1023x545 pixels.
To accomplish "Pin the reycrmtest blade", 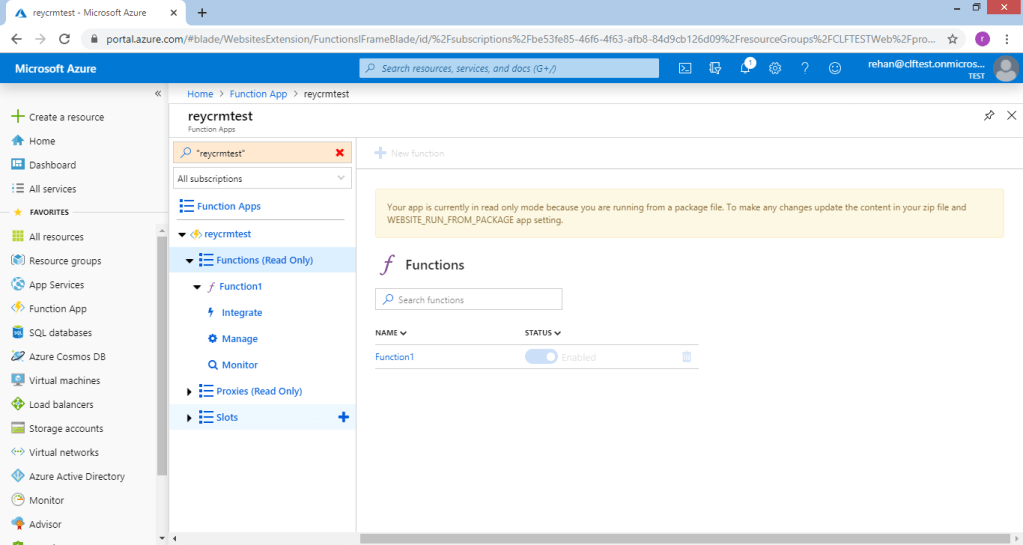I will [989, 116].
